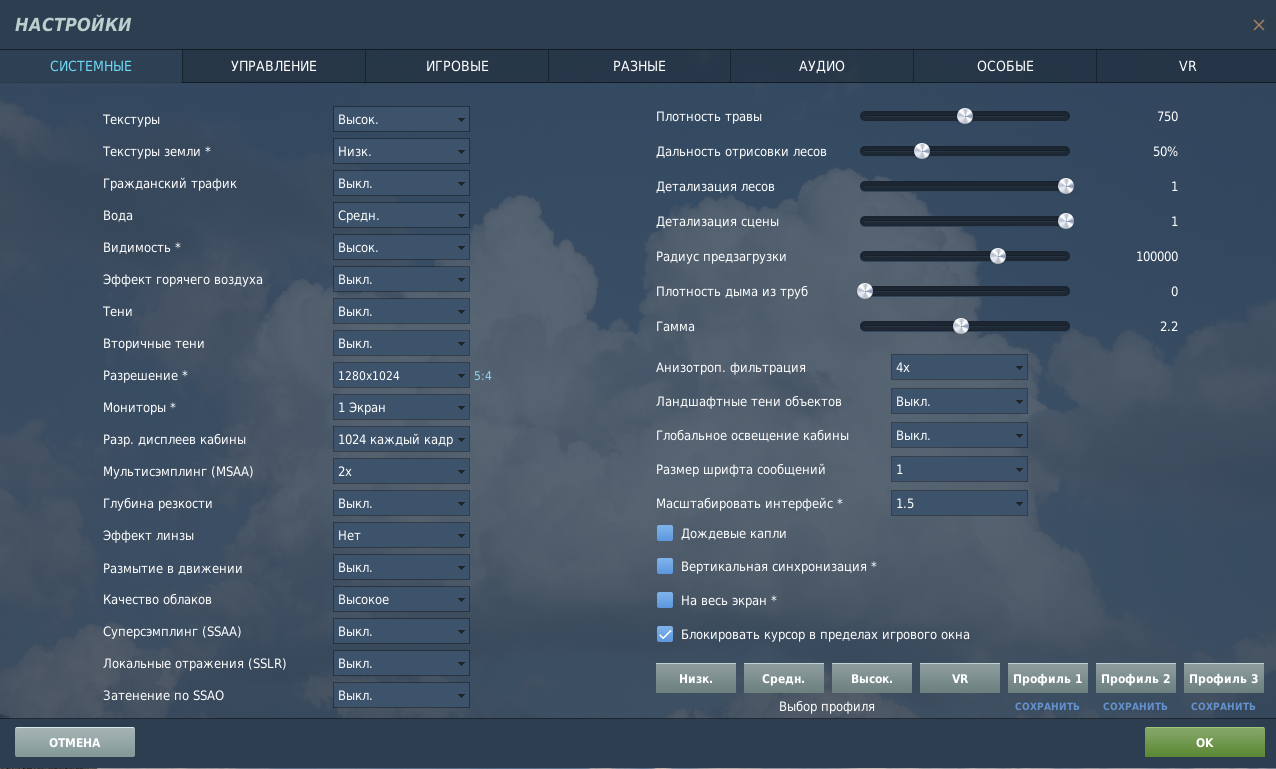
Task: Click the ОТМЕНА button
Action: click(75, 742)
